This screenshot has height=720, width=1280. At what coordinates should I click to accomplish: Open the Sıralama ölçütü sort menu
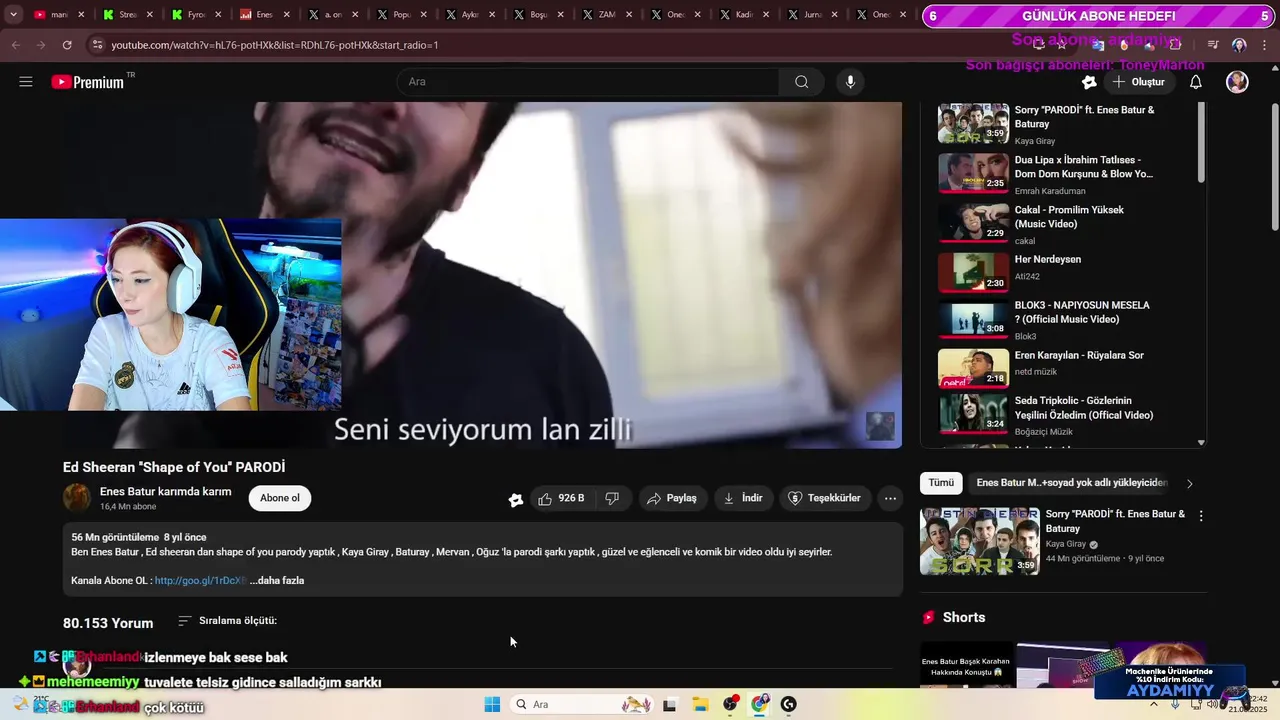point(227,621)
